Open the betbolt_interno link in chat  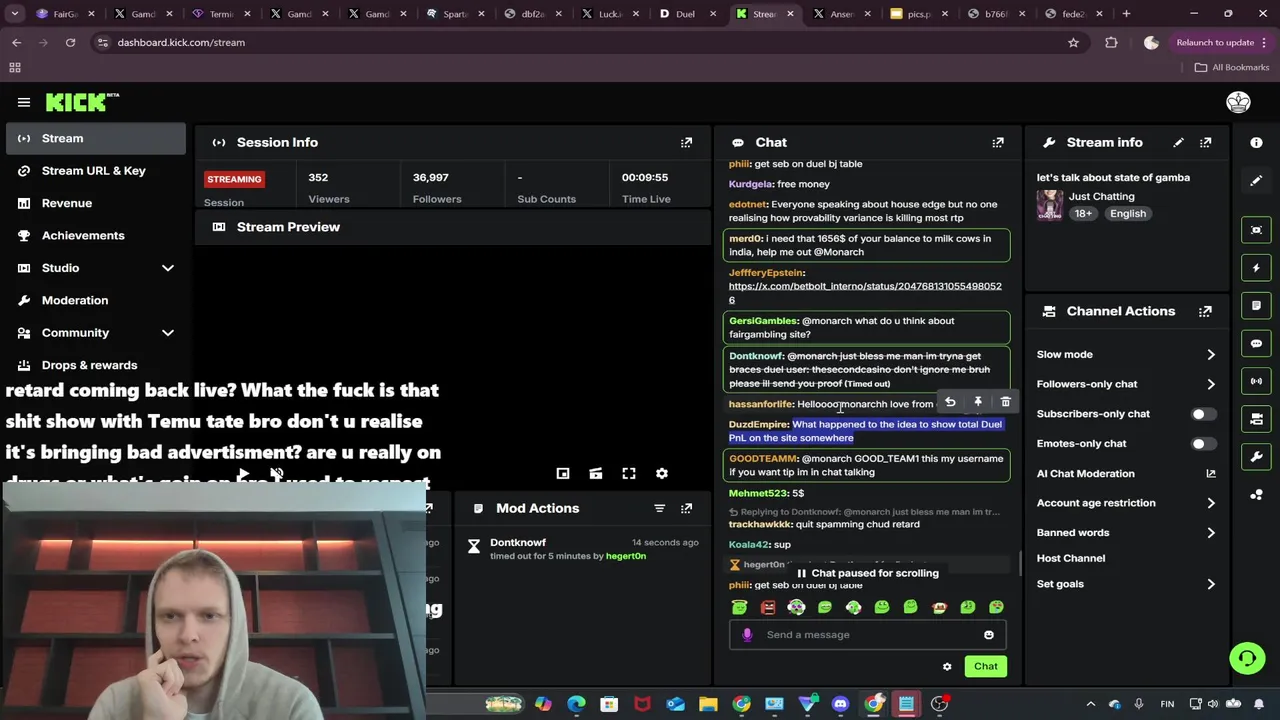click(865, 293)
